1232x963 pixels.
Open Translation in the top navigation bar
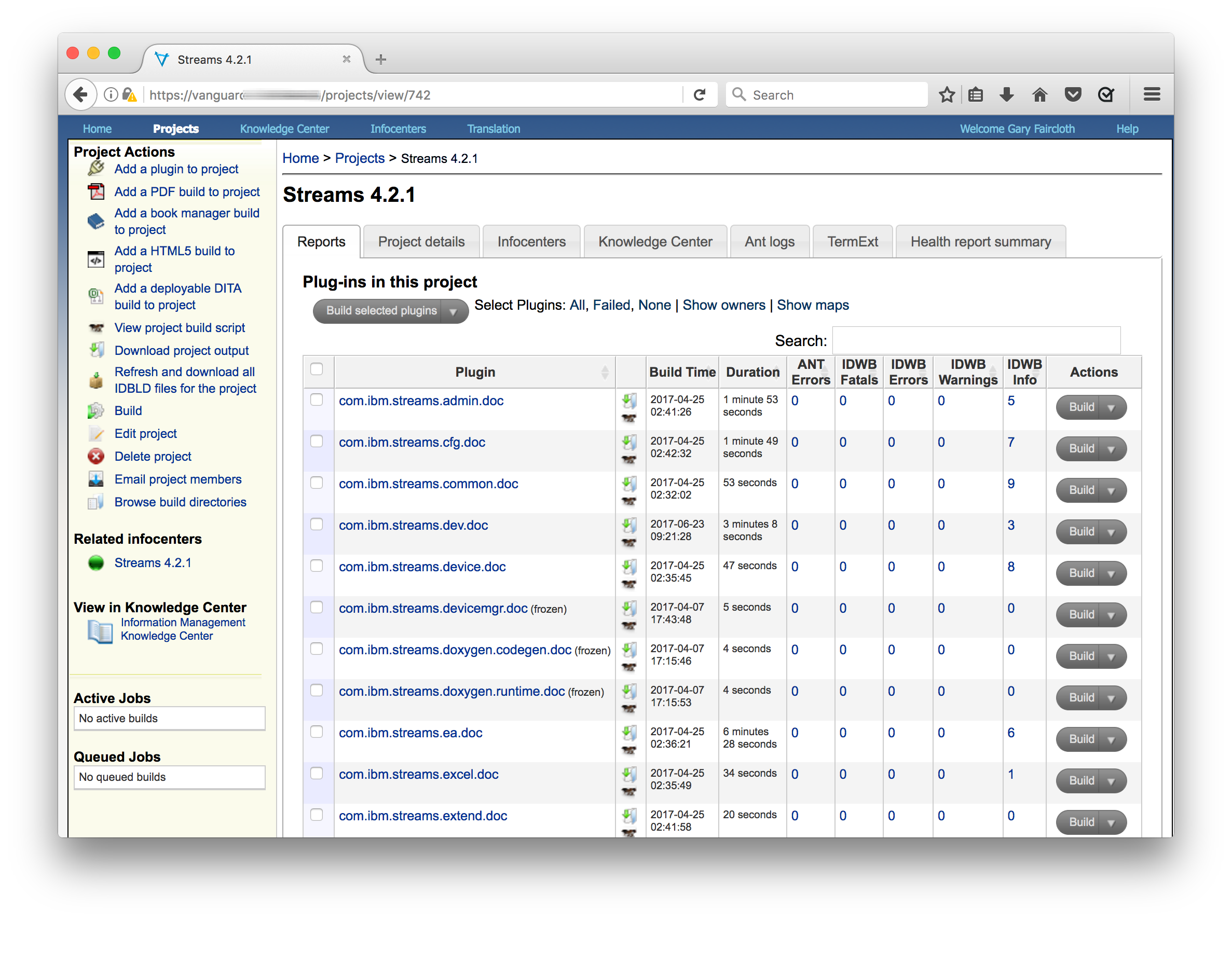coord(494,129)
